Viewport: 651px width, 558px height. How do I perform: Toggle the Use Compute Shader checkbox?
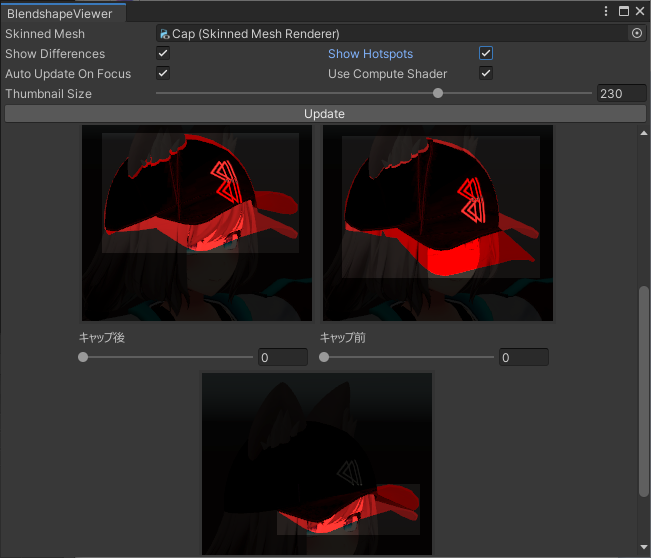[x=486, y=73]
